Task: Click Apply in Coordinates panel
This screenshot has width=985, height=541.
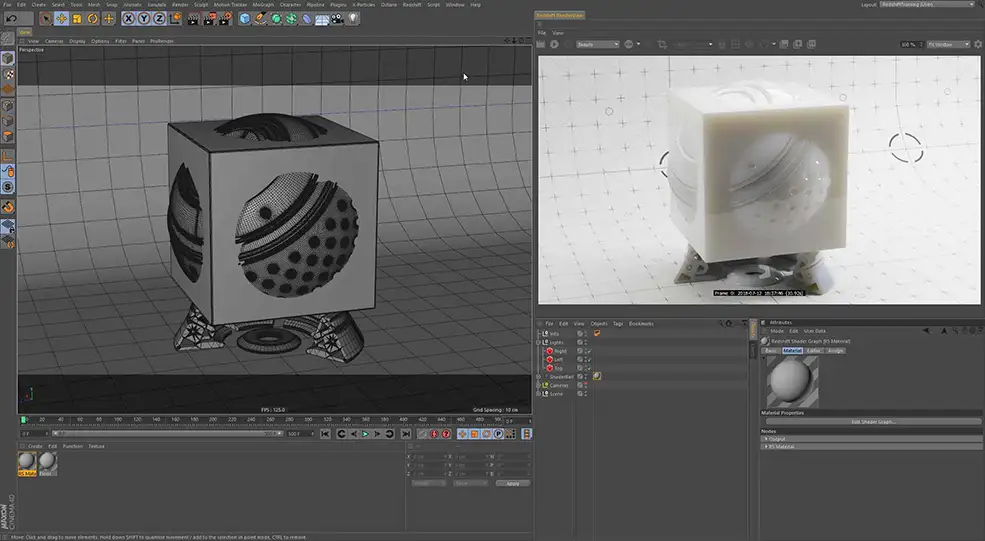Action: tap(513, 483)
